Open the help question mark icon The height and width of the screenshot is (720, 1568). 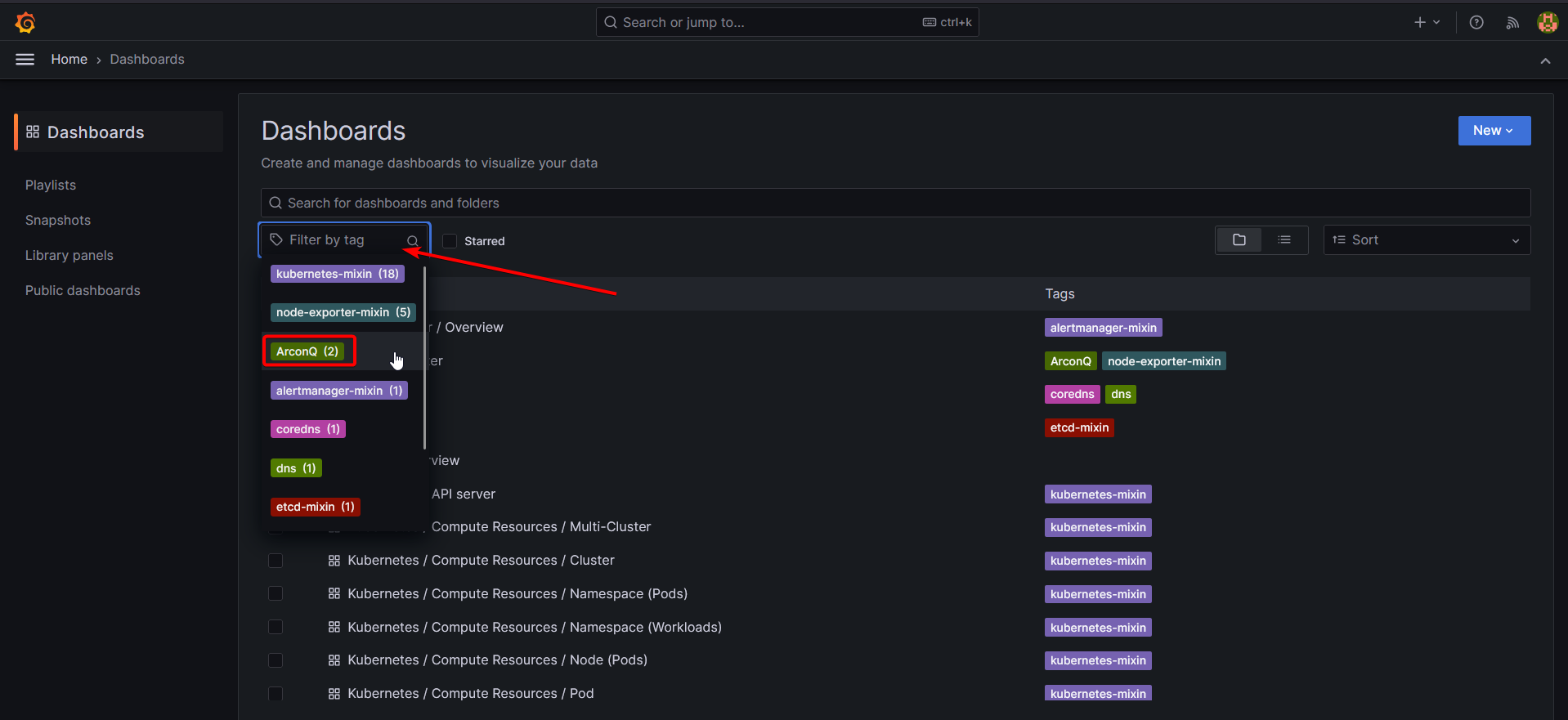click(1476, 22)
